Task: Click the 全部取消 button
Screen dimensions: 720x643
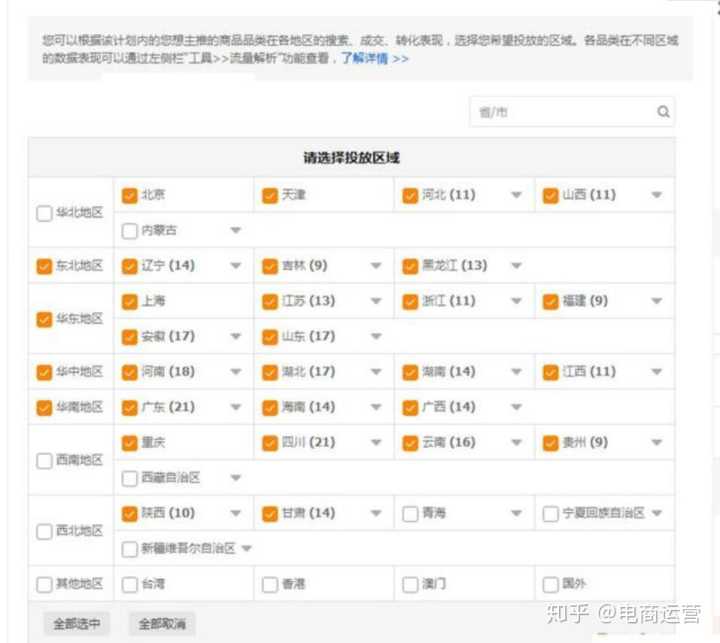Action: pos(161,624)
